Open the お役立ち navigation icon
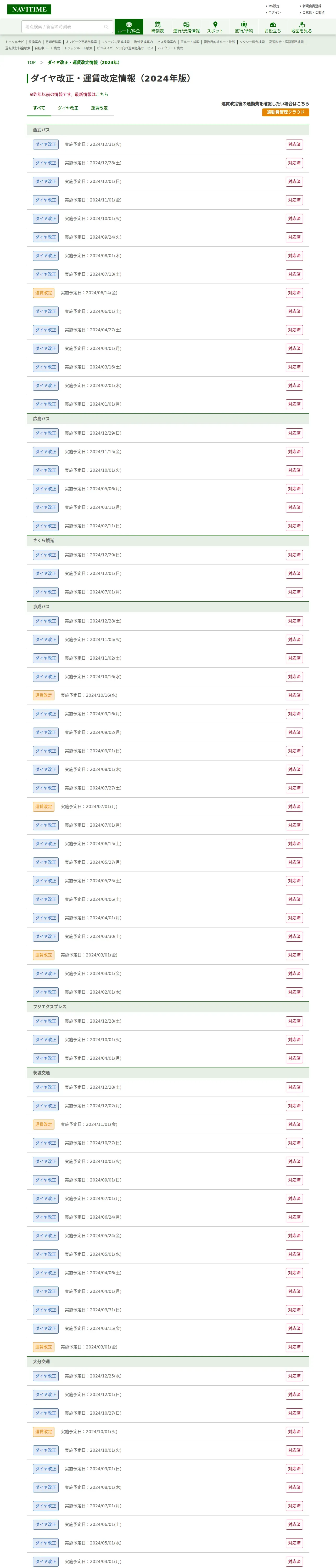This screenshot has width=336, height=1568. [273, 27]
